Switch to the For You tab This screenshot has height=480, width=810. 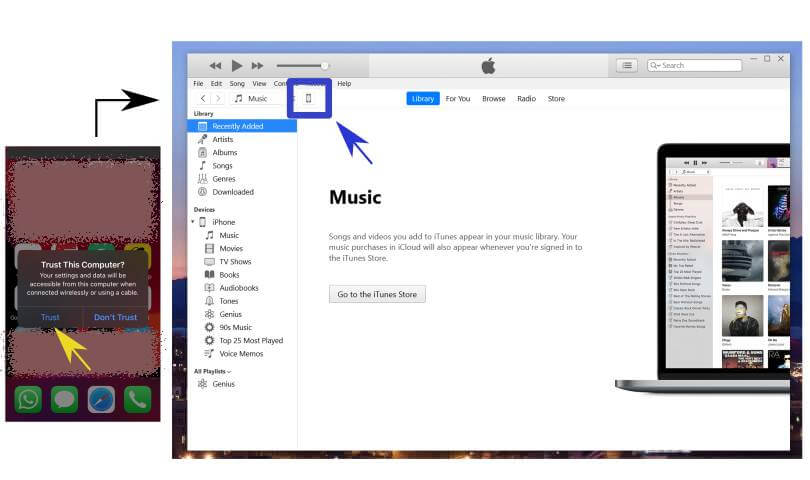458,98
